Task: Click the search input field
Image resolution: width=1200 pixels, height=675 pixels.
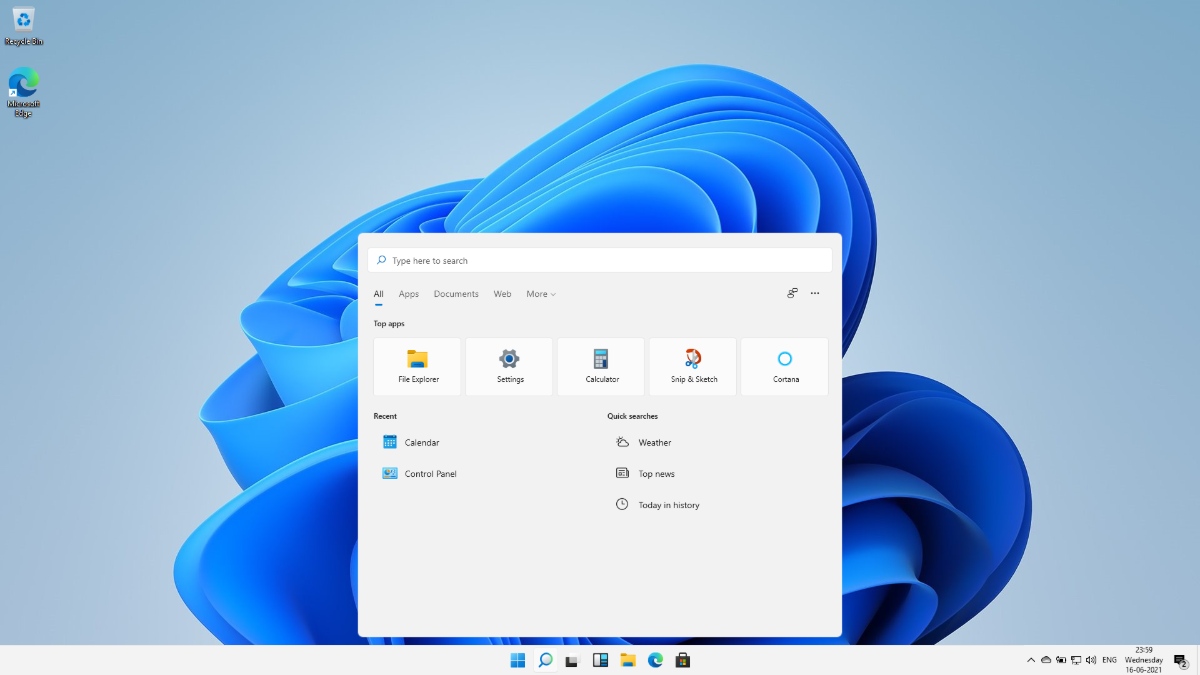Action: [x=598, y=259]
